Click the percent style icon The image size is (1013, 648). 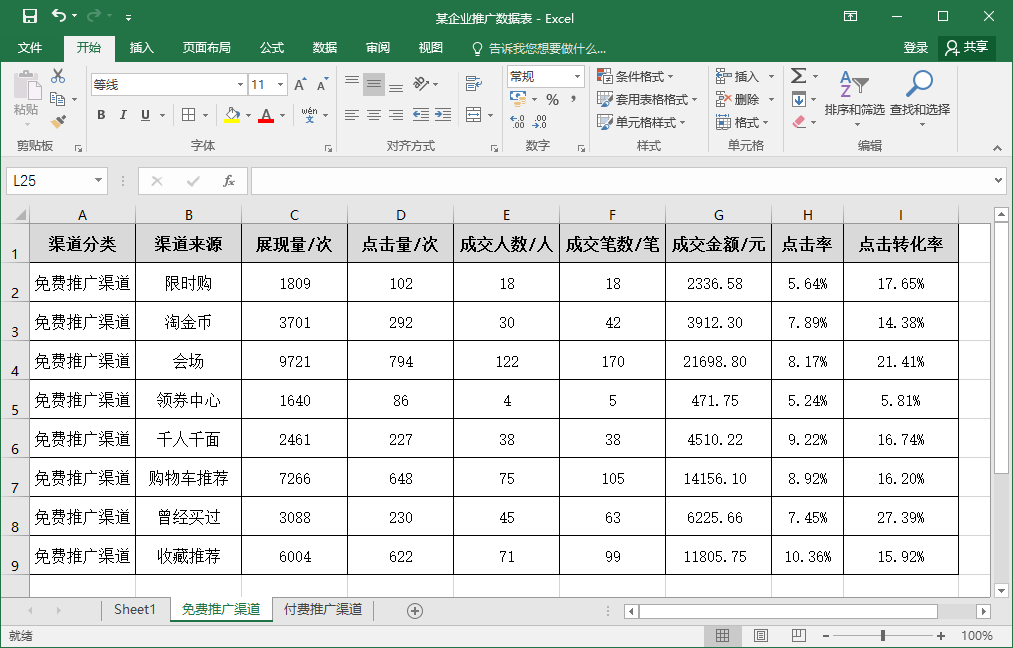tap(551, 99)
